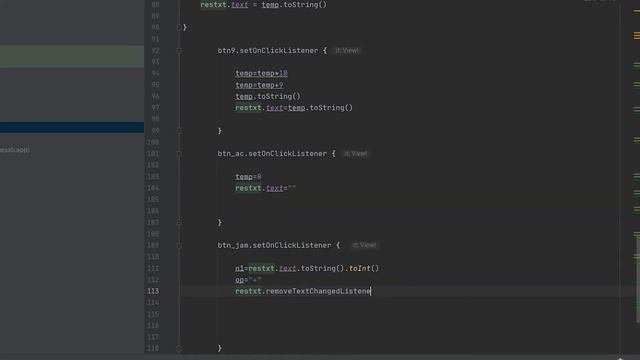Click the 'it: View!' hint after btn_jam.setOnClickListener
Image resolution: width=640 pixels, height=360 pixels.
[x=364, y=245]
